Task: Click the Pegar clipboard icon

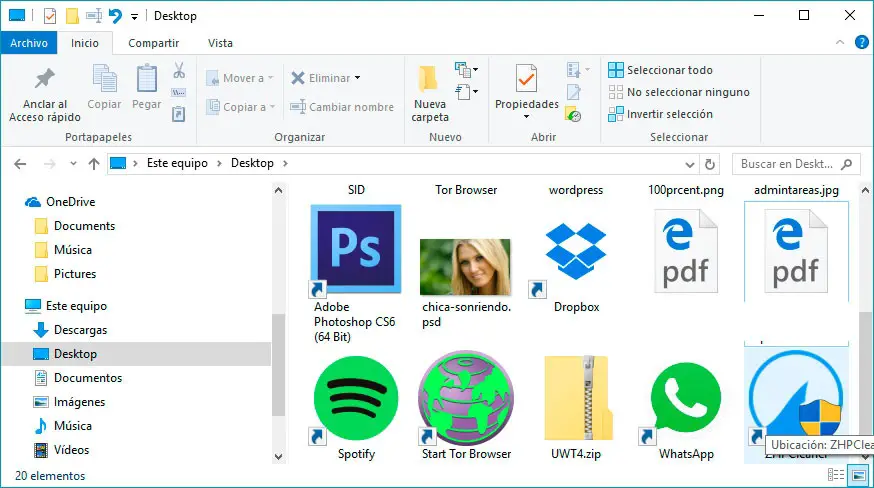Action: 147,78
